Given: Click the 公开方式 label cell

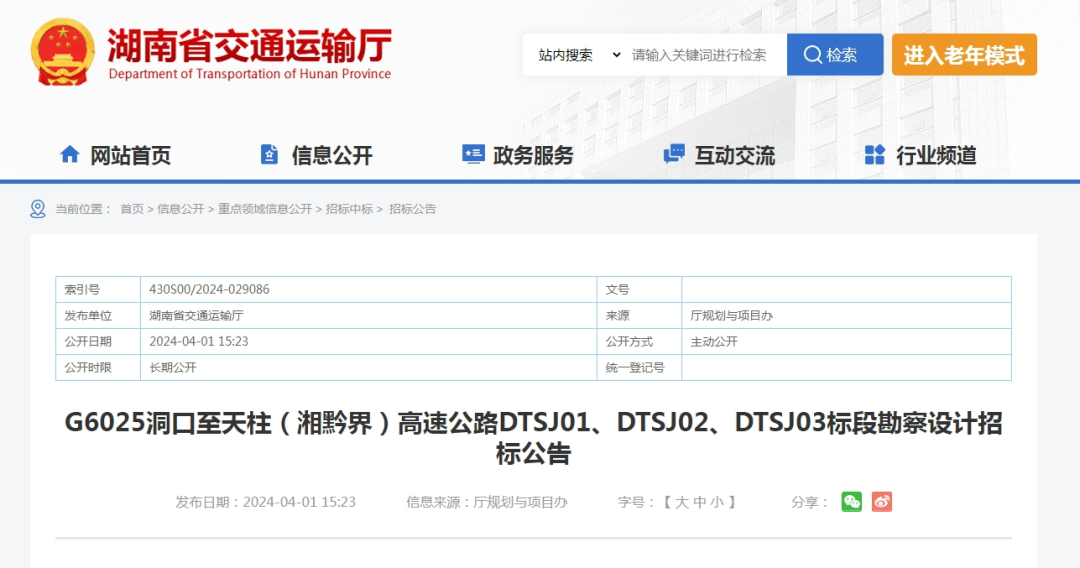Looking at the screenshot, I should coord(639,341).
